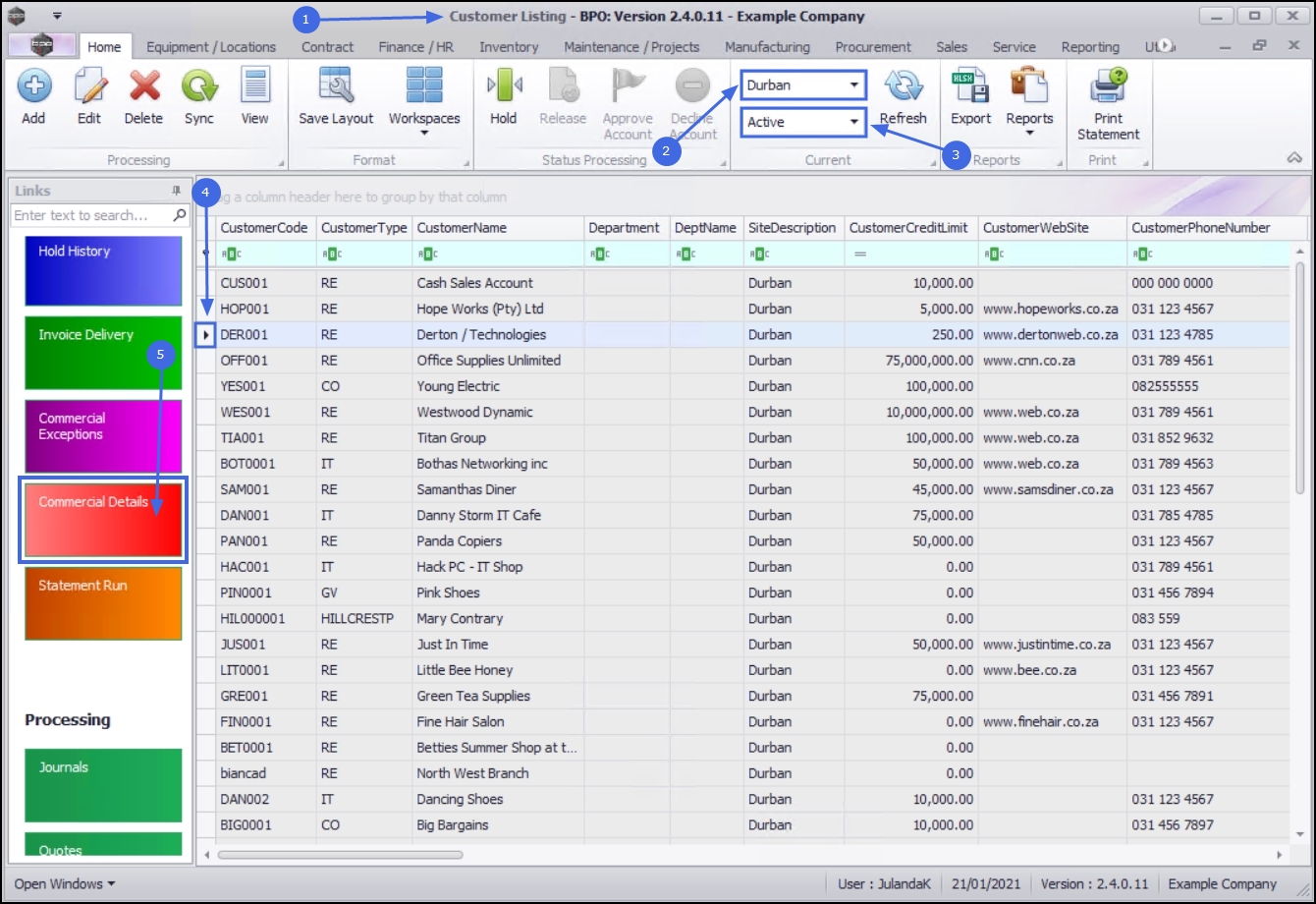Put the account on Hold
Screen dimensions: 1316x904
point(503,86)
